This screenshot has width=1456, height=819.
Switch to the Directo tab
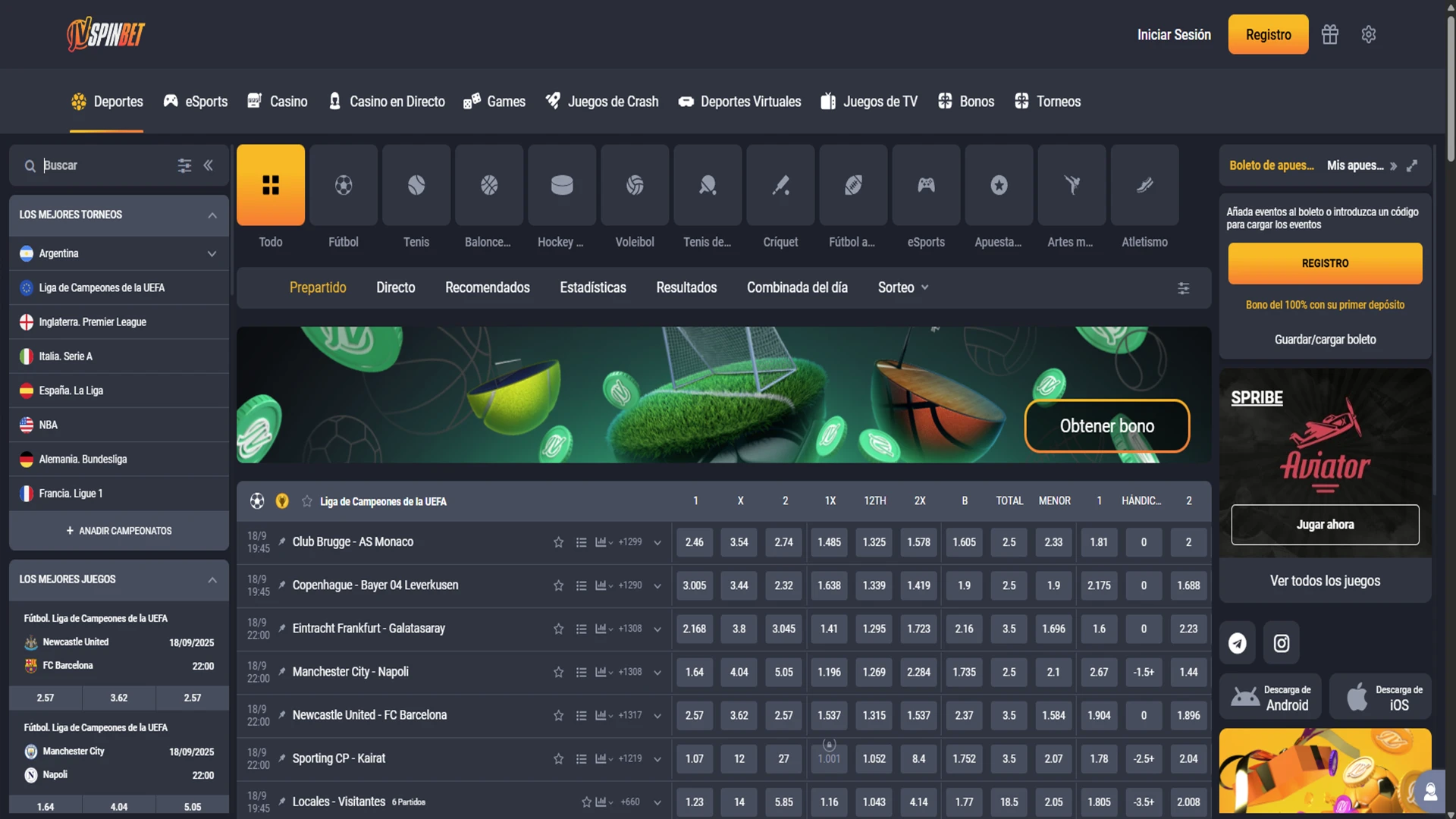[x=396, y=287]
